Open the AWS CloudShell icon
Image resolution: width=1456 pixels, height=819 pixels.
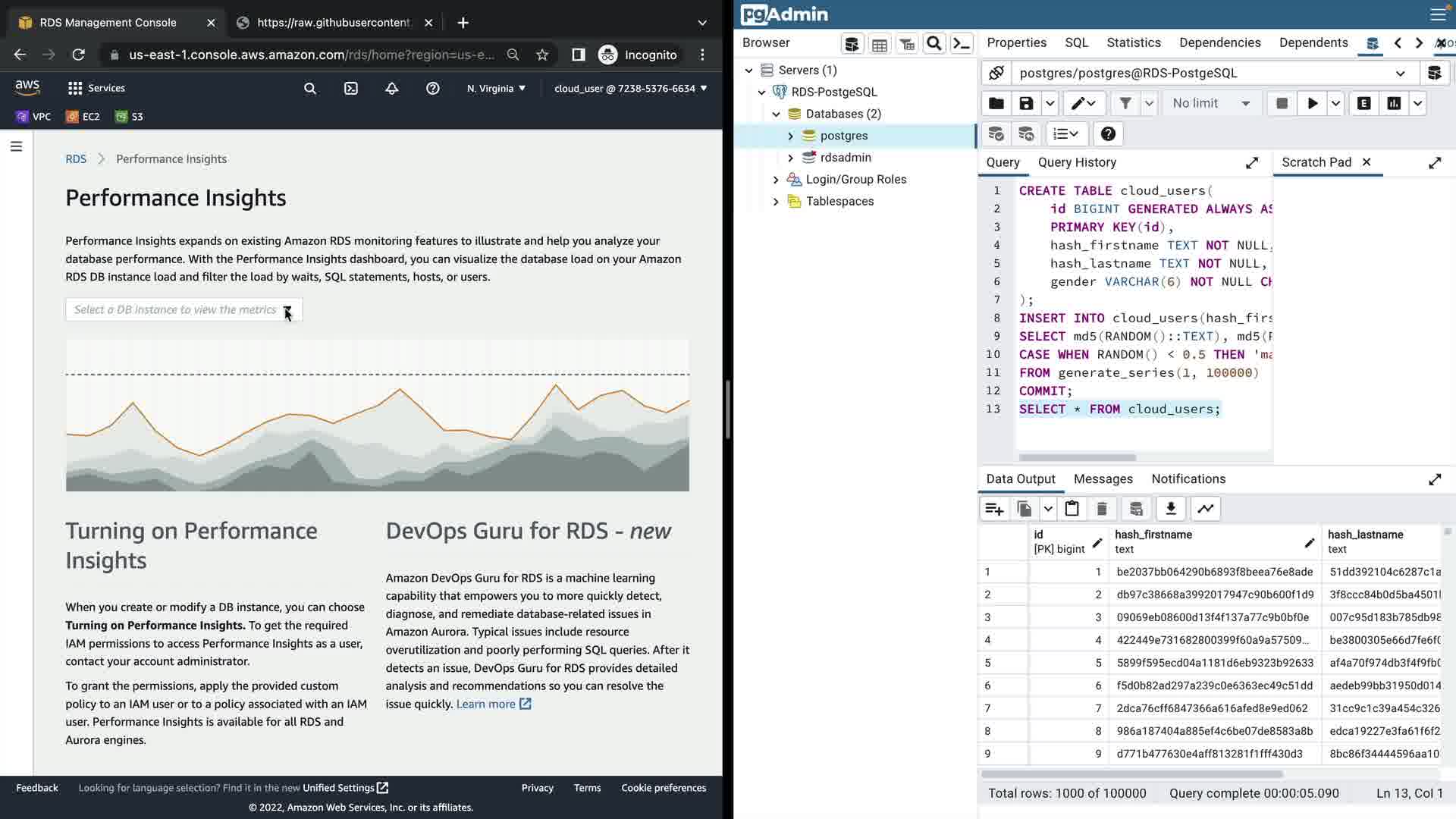click(x=351, y=88)
